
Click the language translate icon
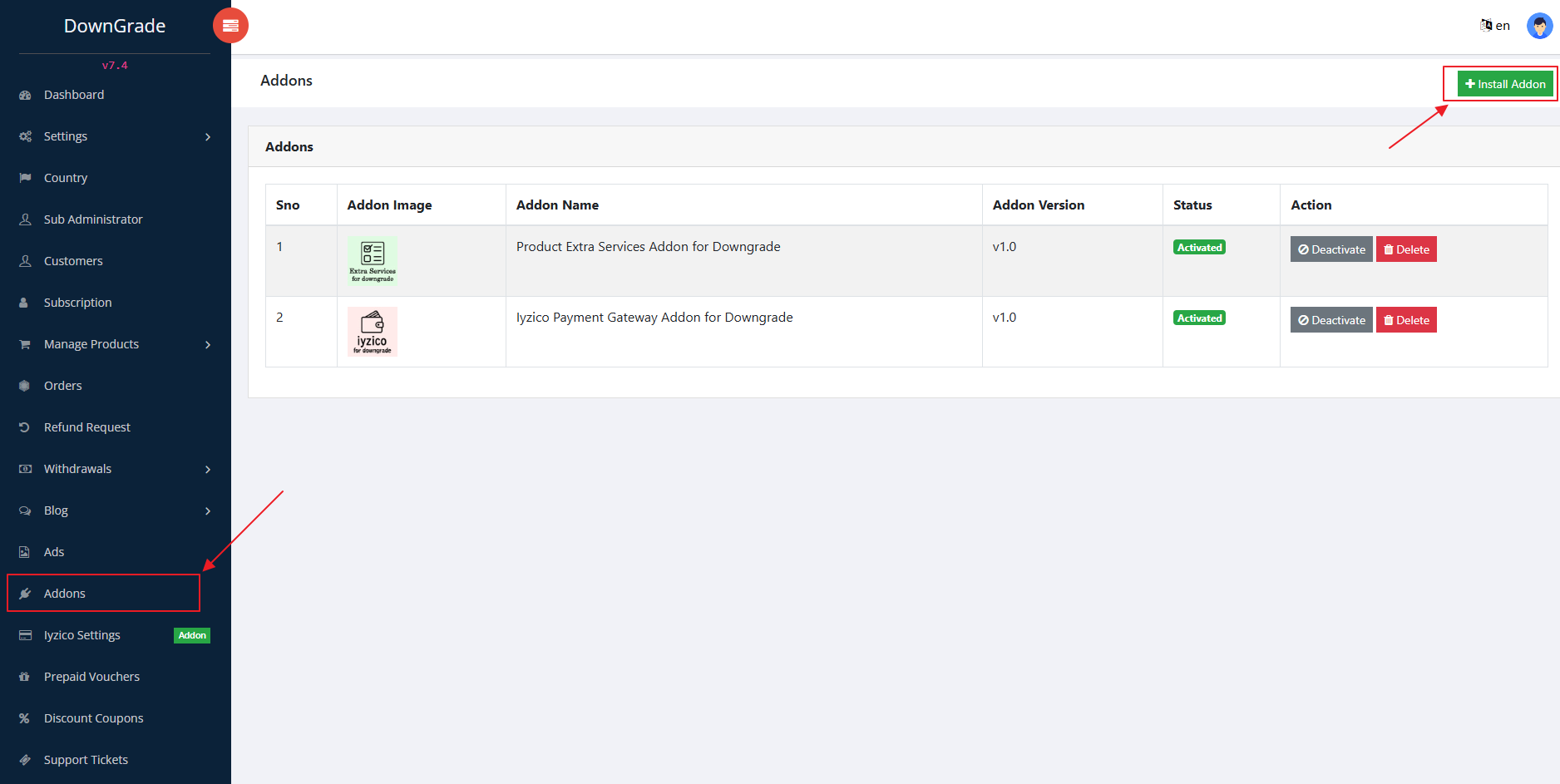point(1486,26)
